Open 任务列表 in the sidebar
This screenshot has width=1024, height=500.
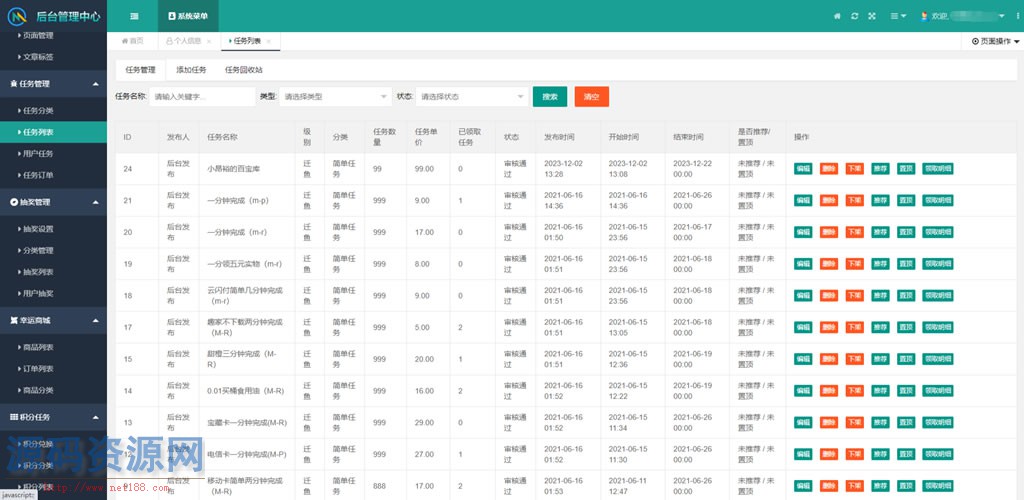(x=54, y=132)
